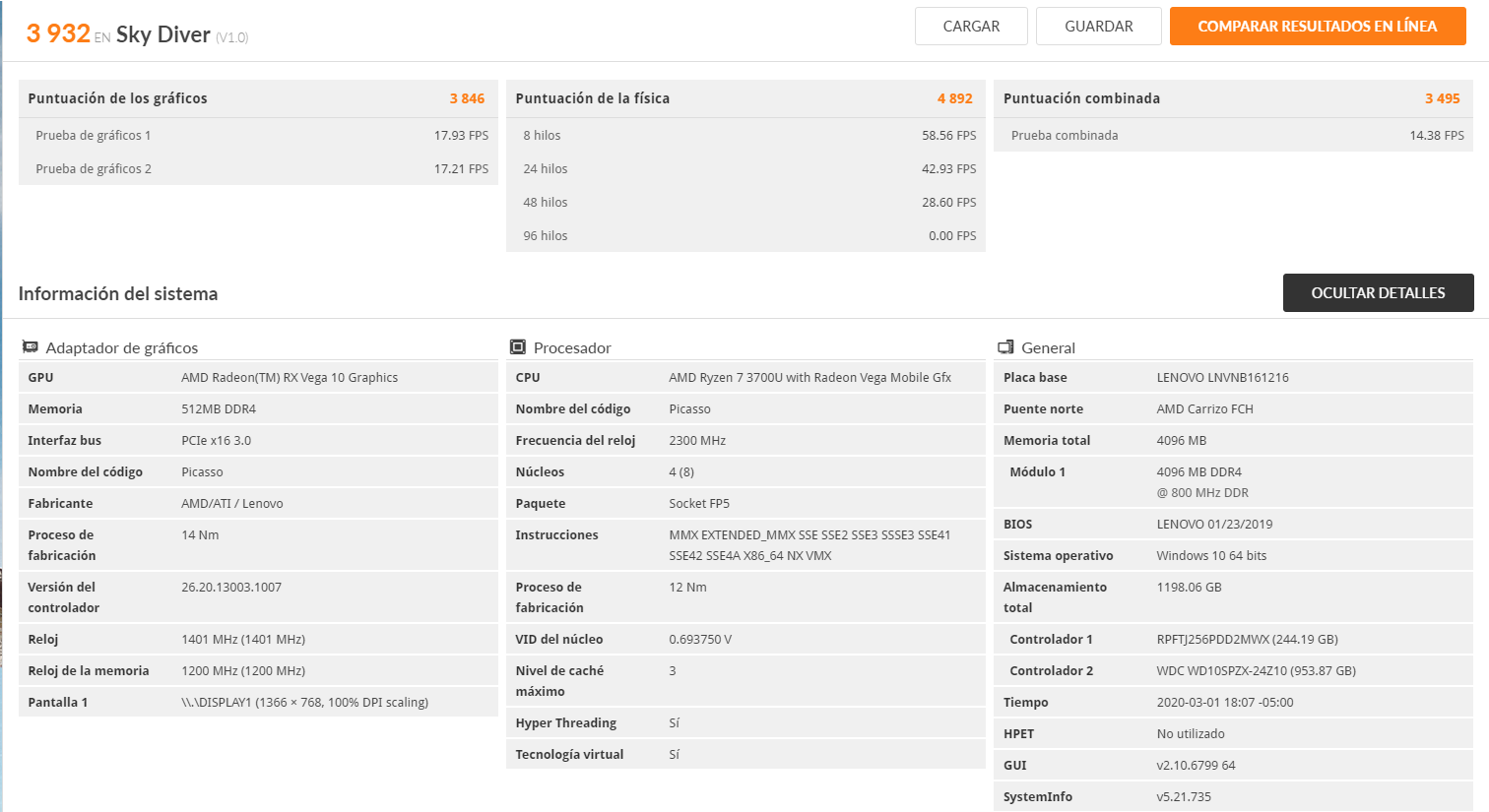This screenshot has height=812, width=1489.
Task: Select BIOS value LENOVO 01/23/2019
Action: point(1214,525)
